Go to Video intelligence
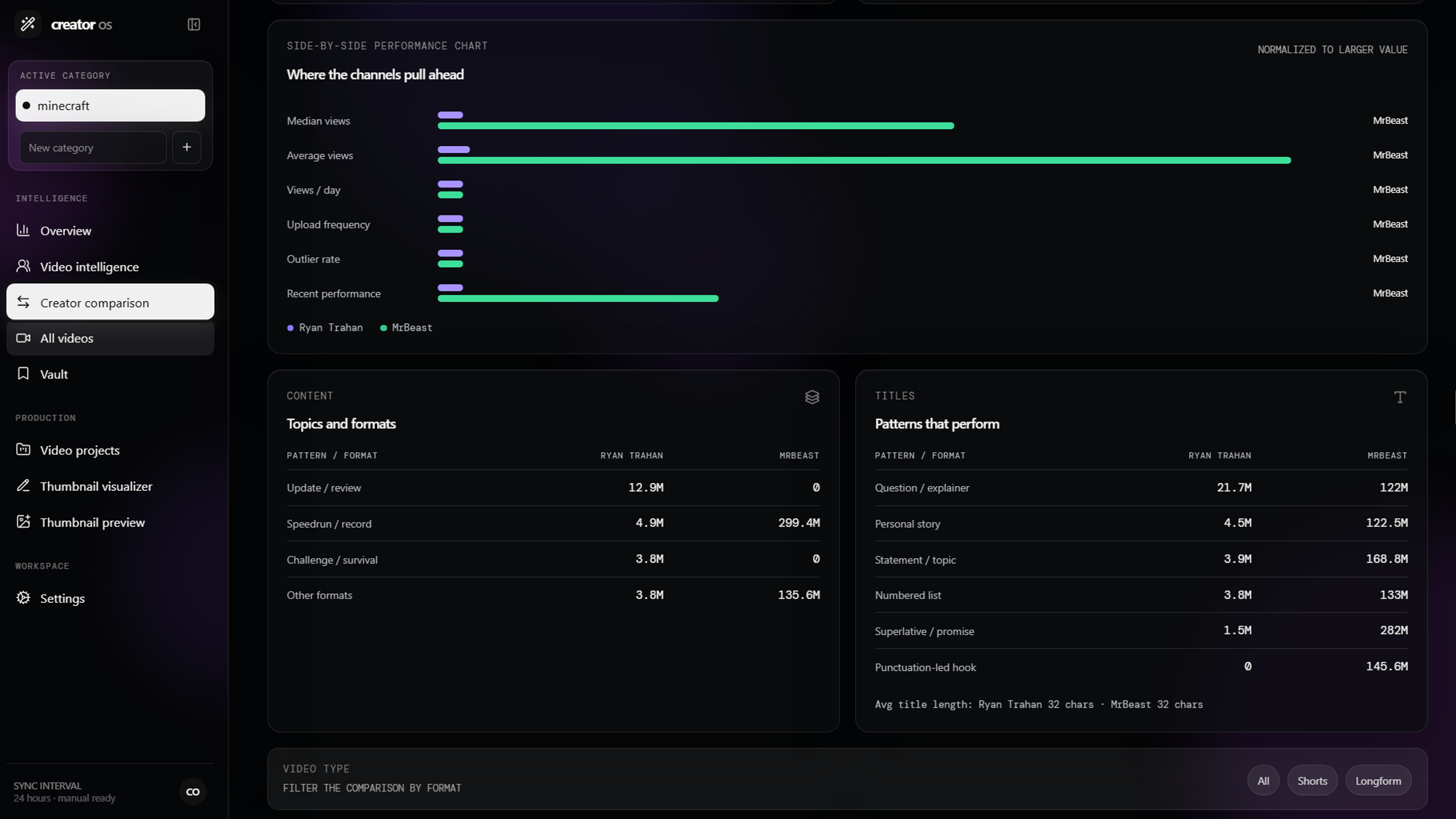This screenshot has height=819, width=1456. (110, 267)
